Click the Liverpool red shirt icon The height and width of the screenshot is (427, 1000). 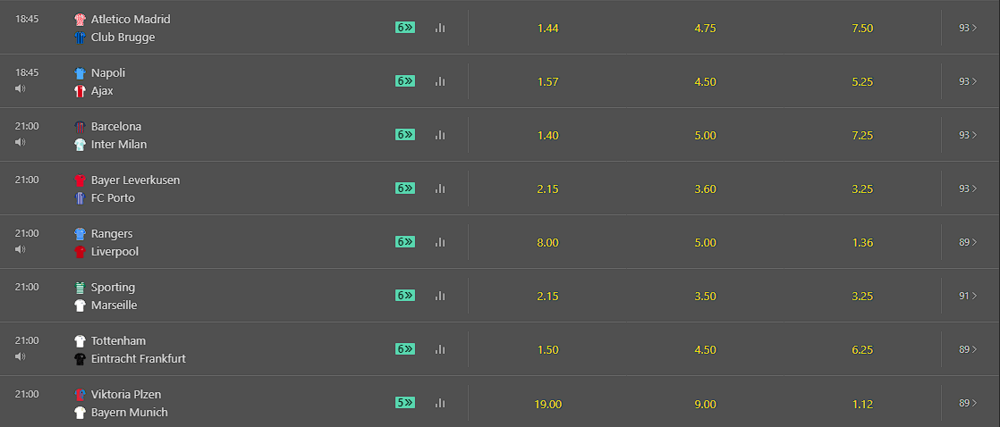pyautogui.click(x=80, y=252)
